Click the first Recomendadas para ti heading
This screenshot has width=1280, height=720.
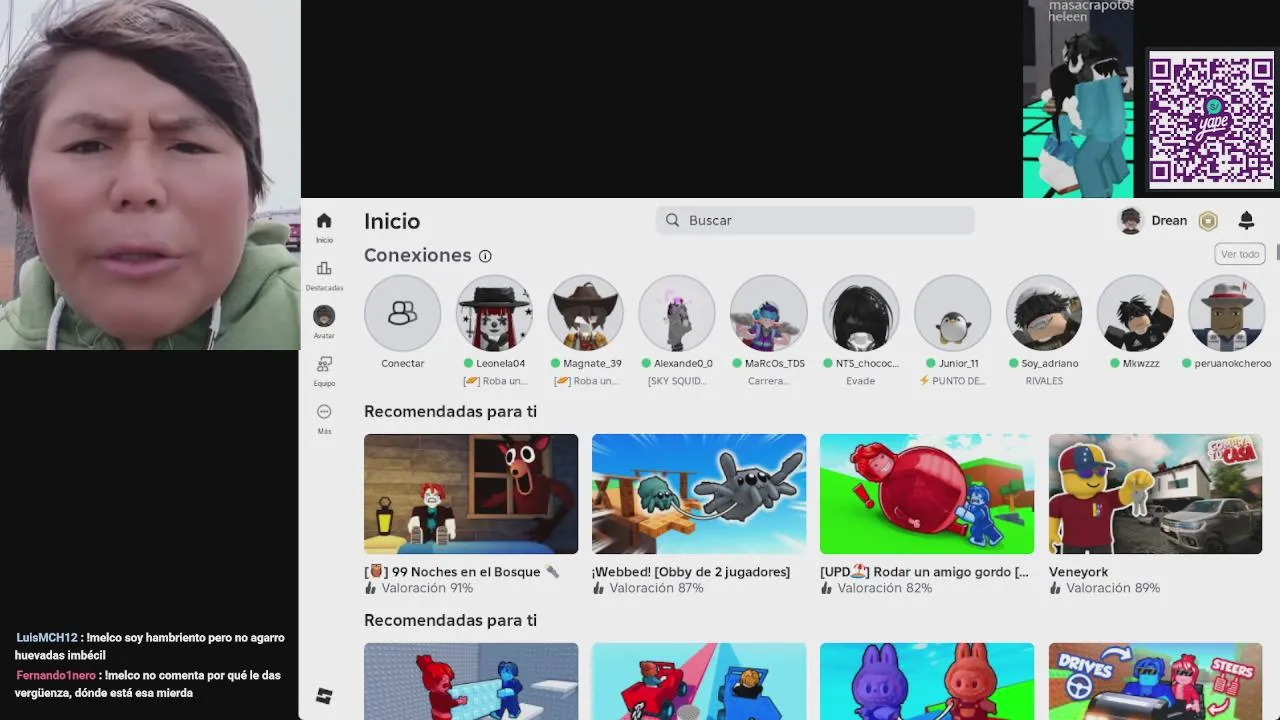point(450,411)
